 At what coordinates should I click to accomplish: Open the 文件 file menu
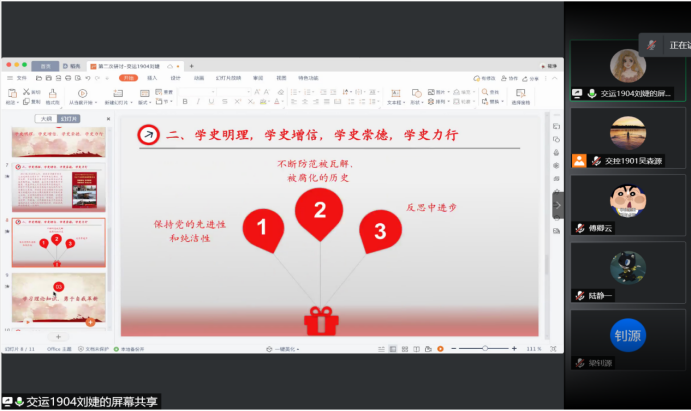[19, 77]
